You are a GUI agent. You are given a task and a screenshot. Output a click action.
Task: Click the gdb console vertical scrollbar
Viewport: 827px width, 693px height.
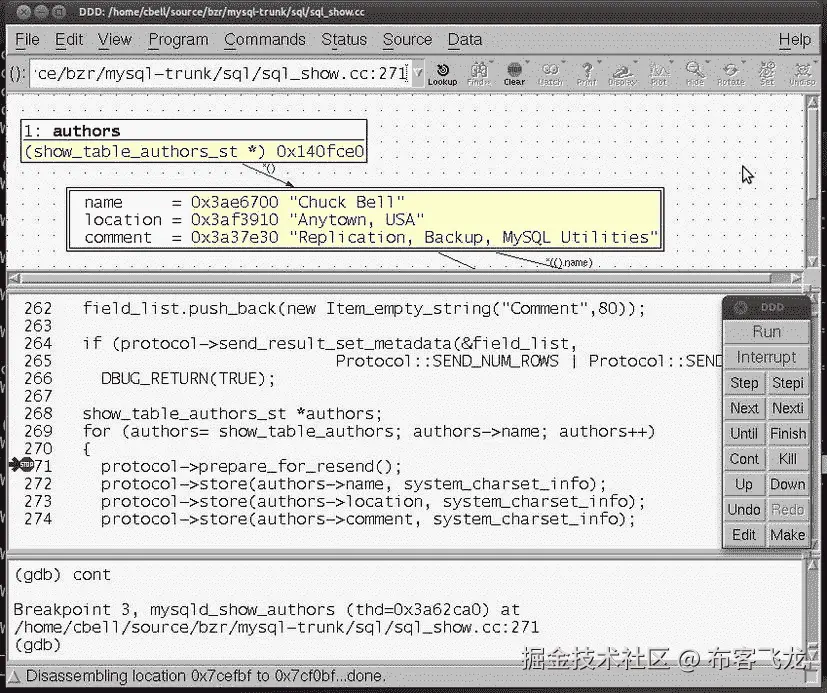pos(813,609)
